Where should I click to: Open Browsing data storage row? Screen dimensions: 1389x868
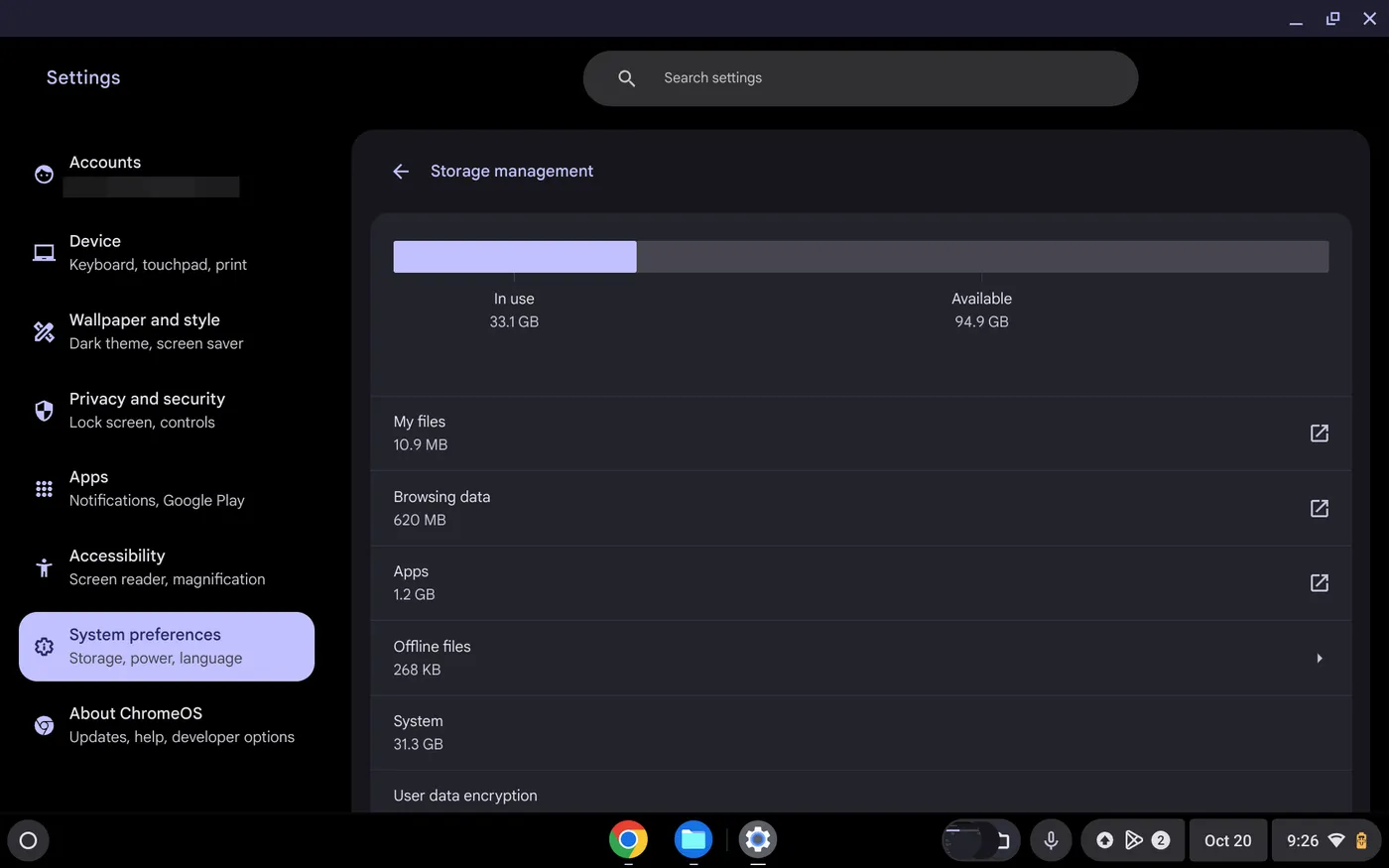[x=860, y=508]
